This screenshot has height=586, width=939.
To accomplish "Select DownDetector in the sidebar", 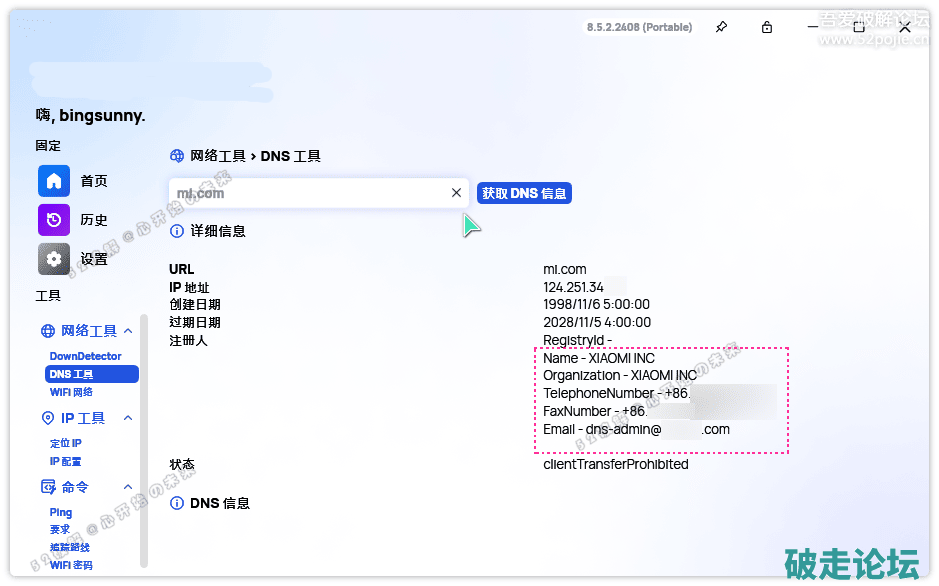I will 85,356.
